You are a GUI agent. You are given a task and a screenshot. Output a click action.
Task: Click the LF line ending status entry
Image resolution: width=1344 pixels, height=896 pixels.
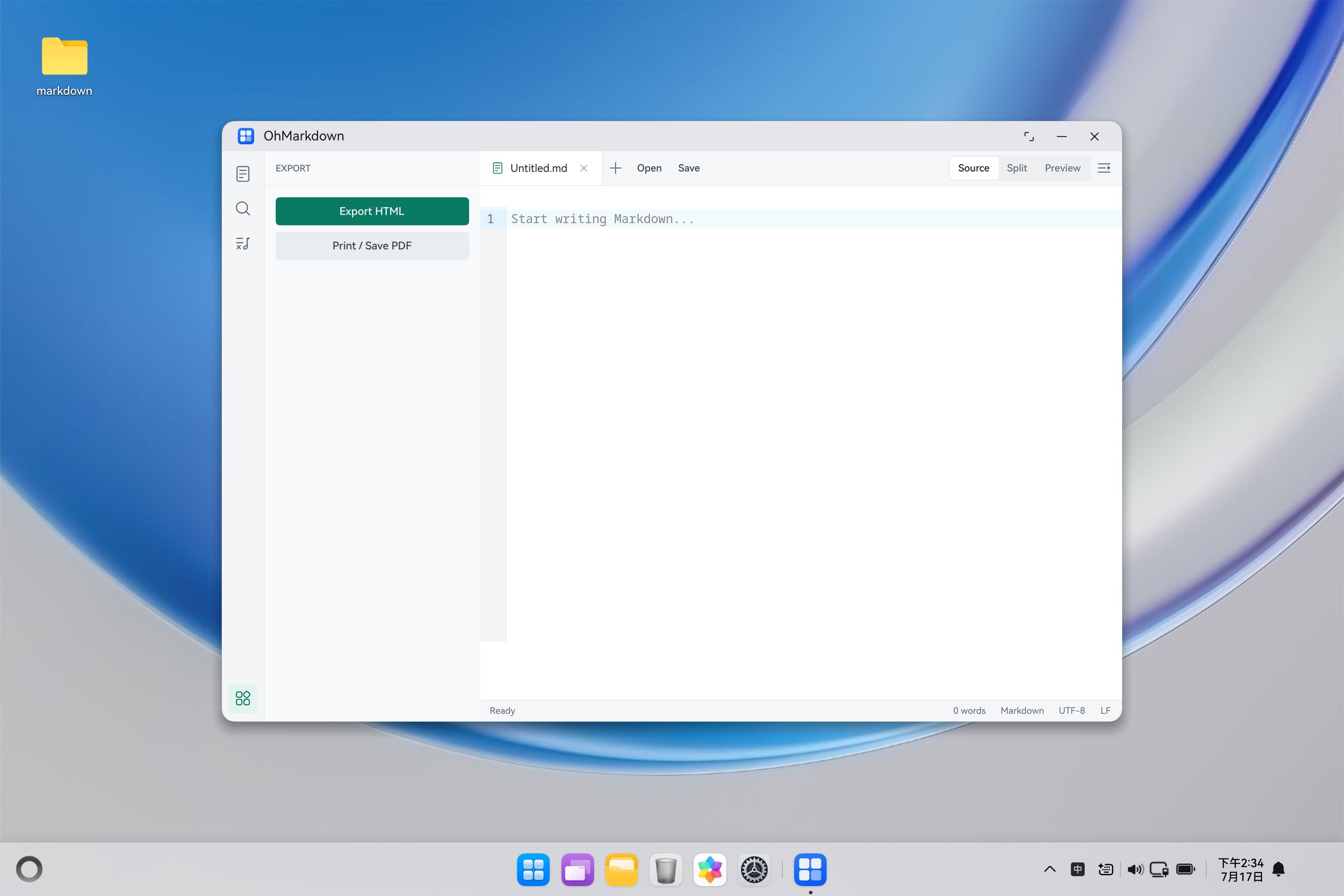tap(1105, 710)
